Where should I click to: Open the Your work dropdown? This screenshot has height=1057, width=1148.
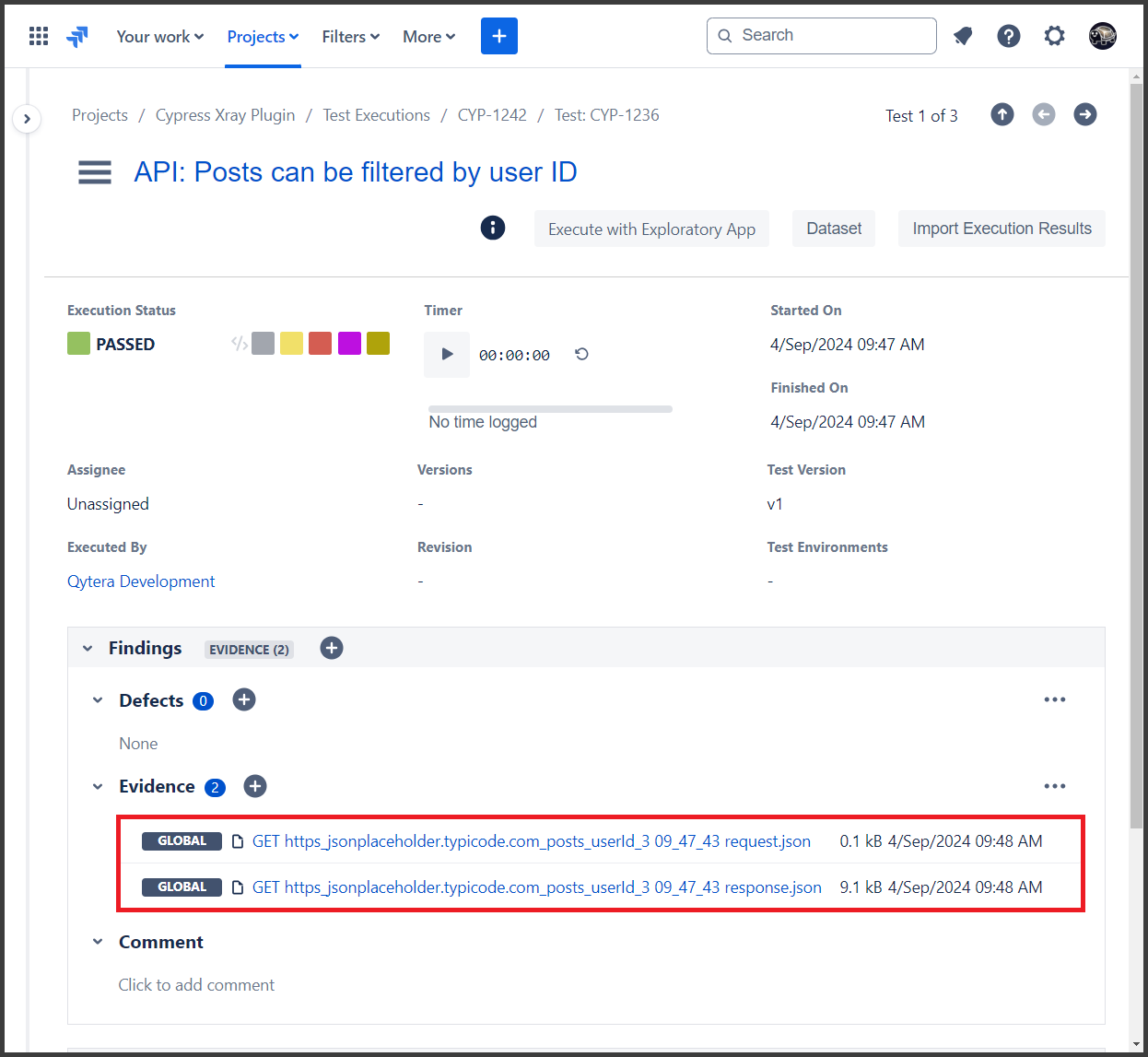click(159, 37)
